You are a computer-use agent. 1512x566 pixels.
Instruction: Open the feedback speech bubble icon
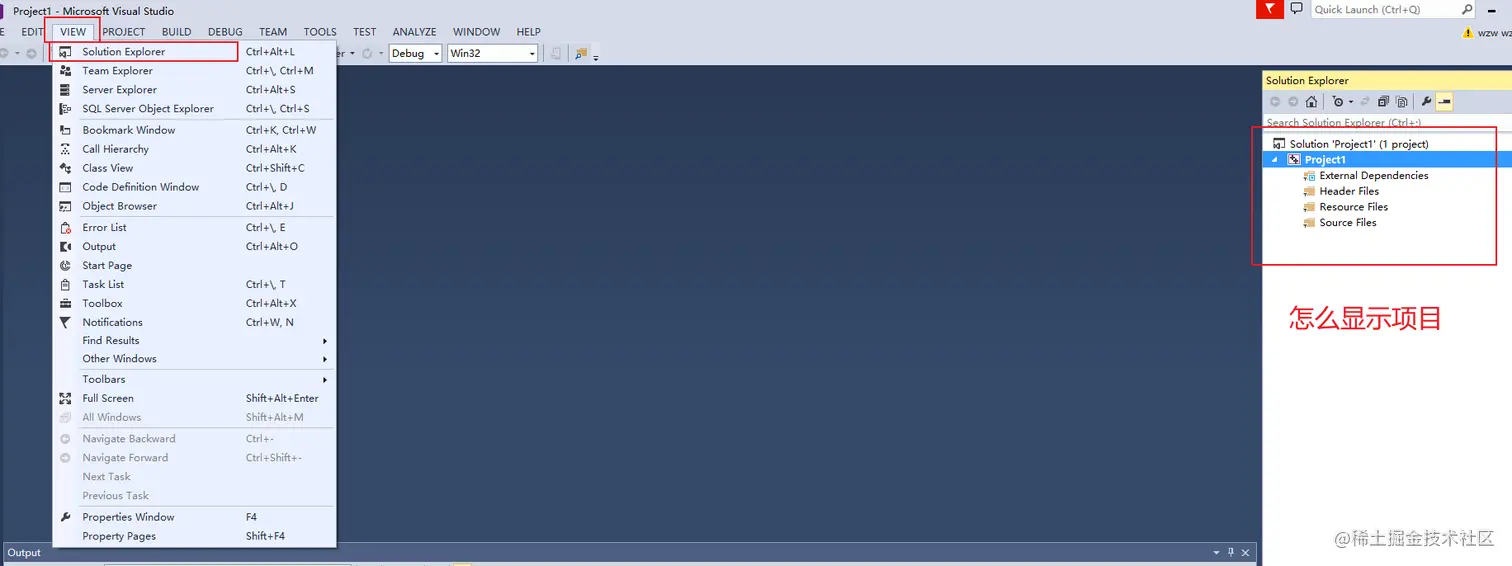[x=1296, y=9]
